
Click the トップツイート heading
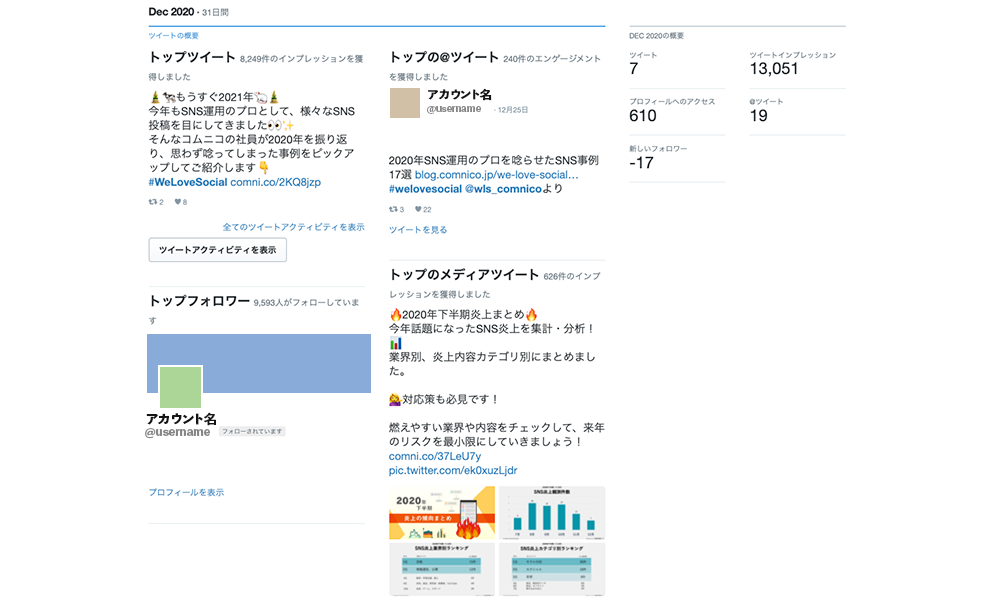pos(192,57)
